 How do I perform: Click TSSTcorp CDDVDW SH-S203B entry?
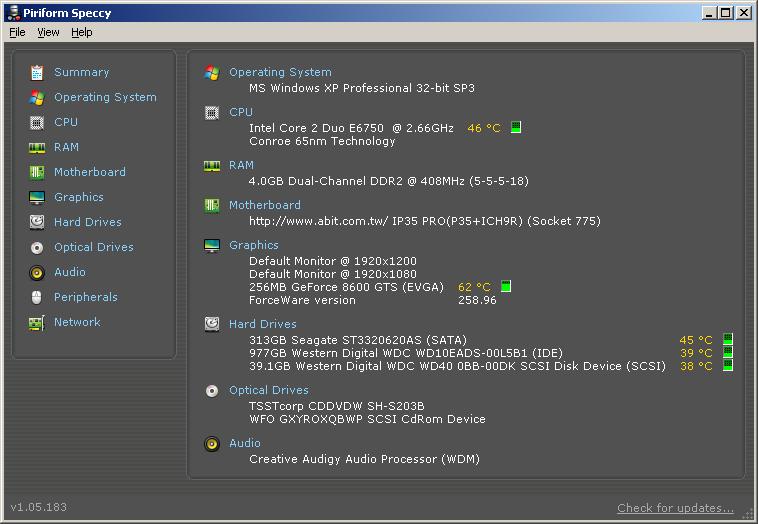pos(337,406)
